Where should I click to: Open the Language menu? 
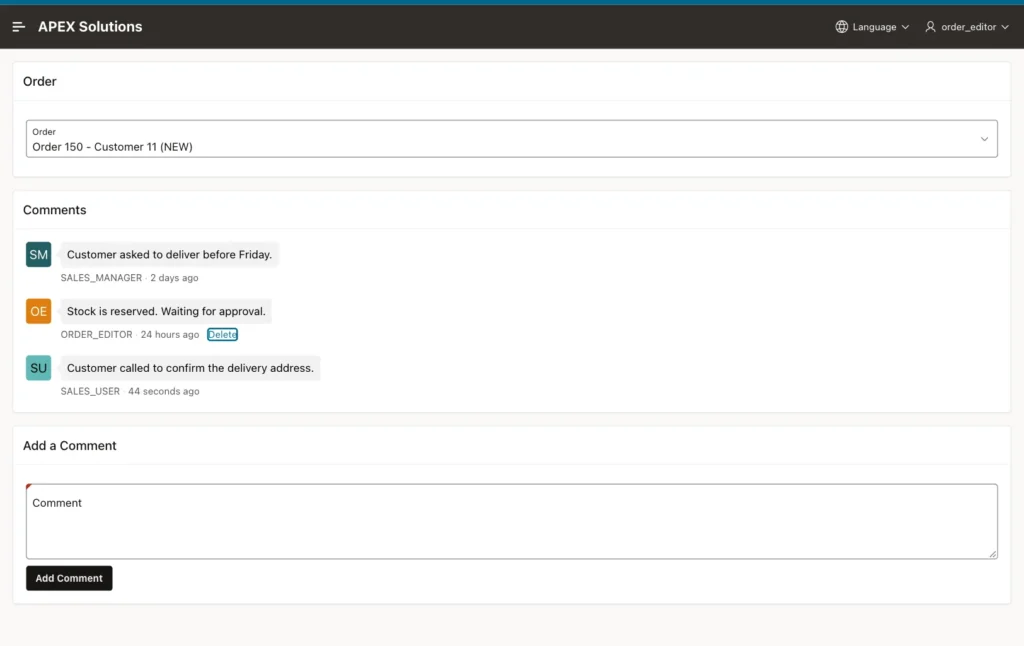click(872, 27)
